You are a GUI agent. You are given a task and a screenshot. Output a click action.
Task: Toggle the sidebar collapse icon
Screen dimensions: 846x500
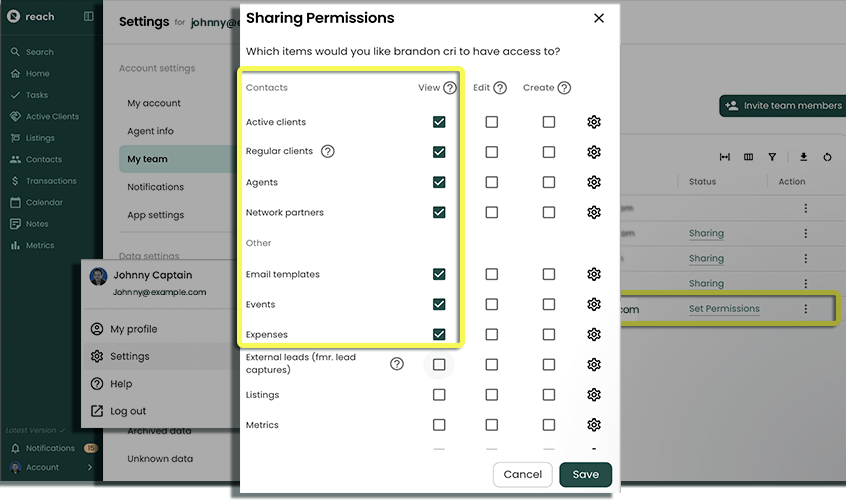89,17
